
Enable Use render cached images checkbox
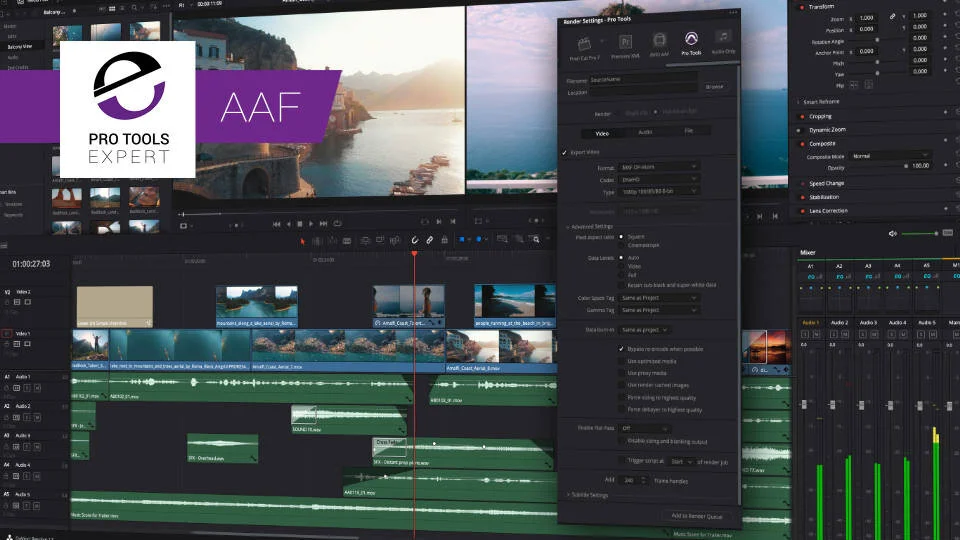pos(621,385)
